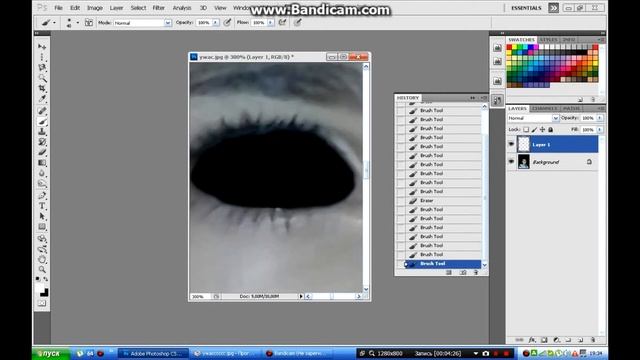Image resolution: width=640 pixels, height=360 pixels.
Task: Select the Crop tool
Action: click(x=42, y=88)
